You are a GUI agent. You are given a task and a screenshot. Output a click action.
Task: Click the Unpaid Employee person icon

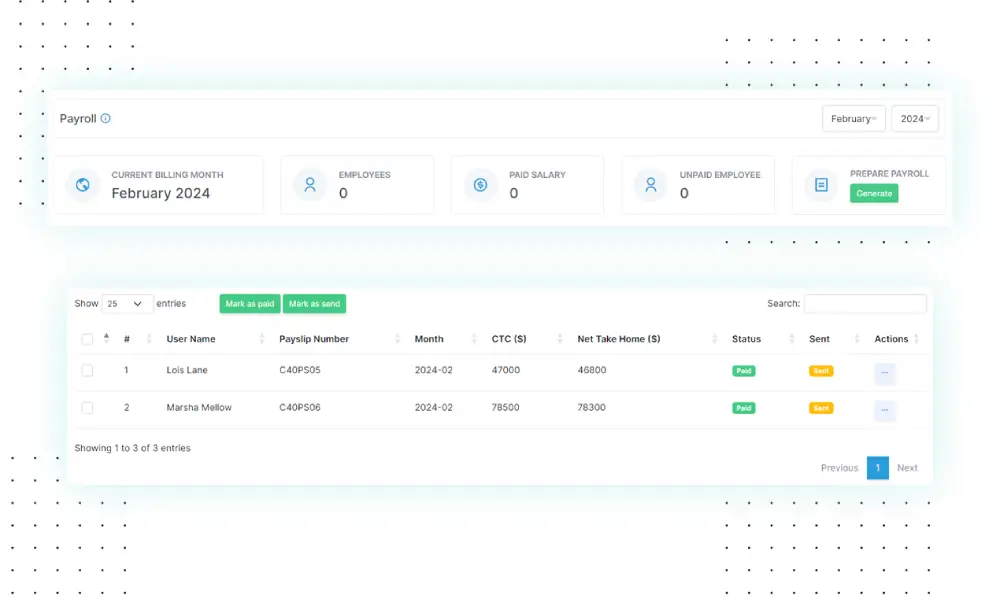click(651, 185)
